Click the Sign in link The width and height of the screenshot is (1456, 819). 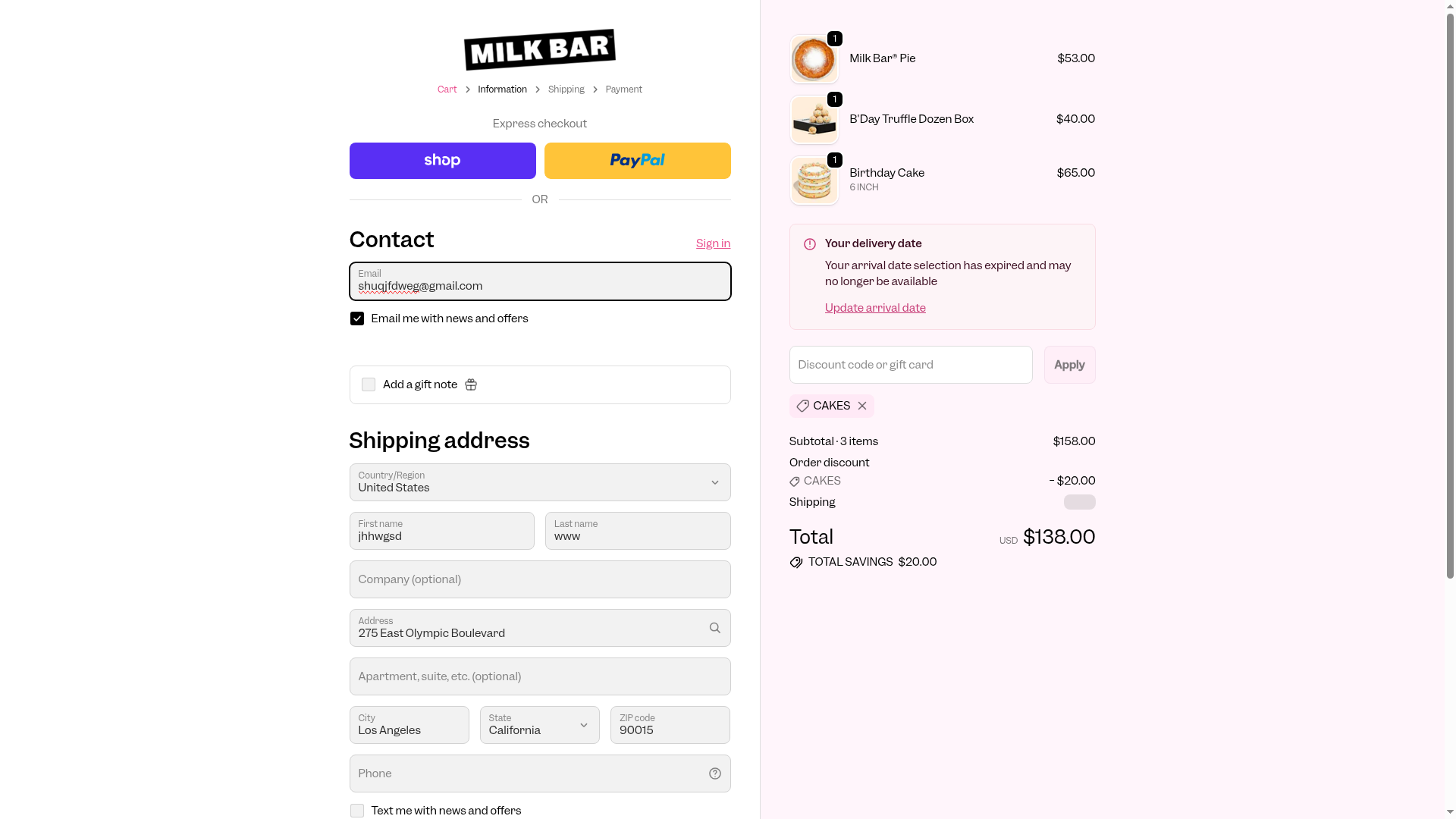coord(713,243)
